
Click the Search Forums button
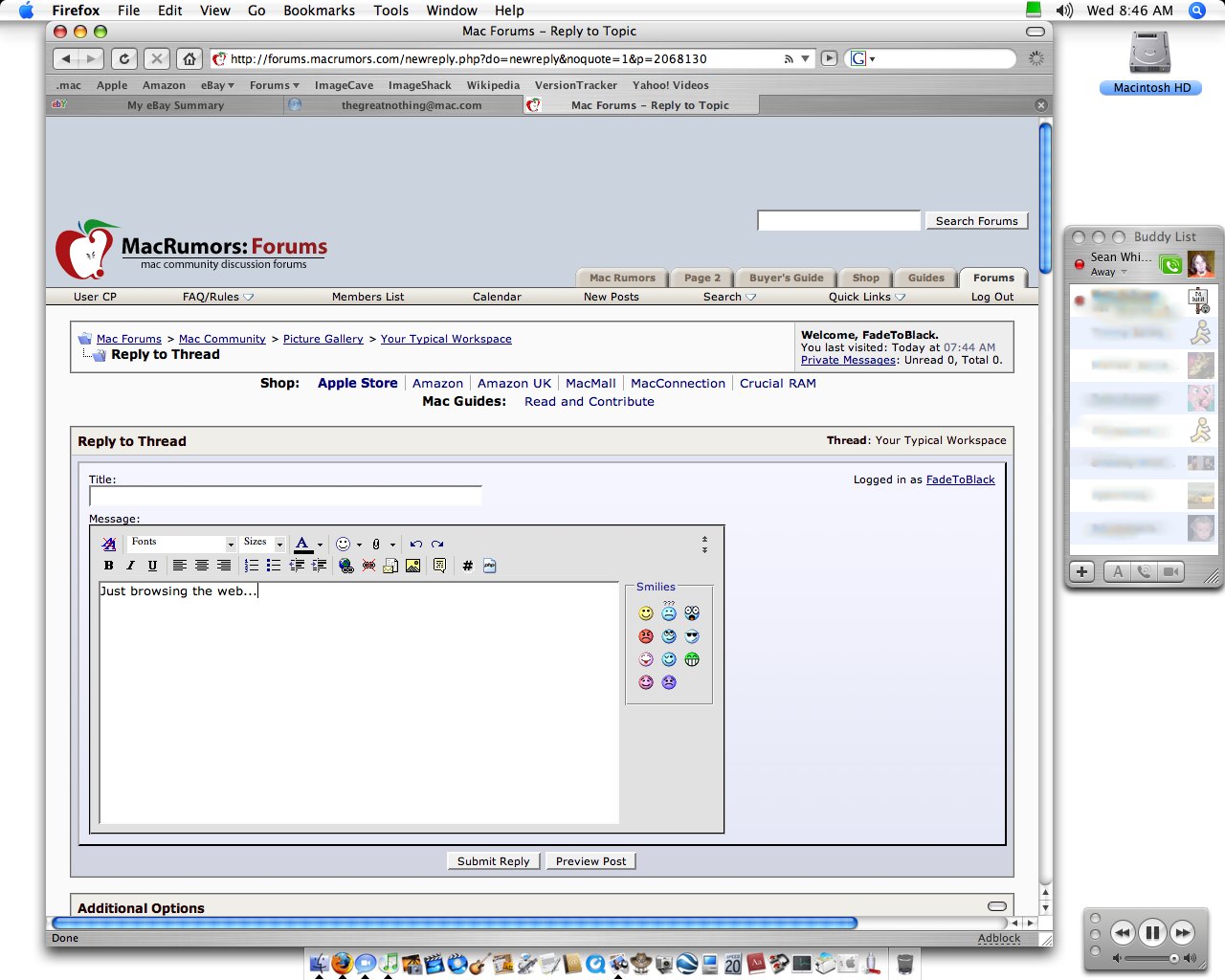[x=976, y=221]
